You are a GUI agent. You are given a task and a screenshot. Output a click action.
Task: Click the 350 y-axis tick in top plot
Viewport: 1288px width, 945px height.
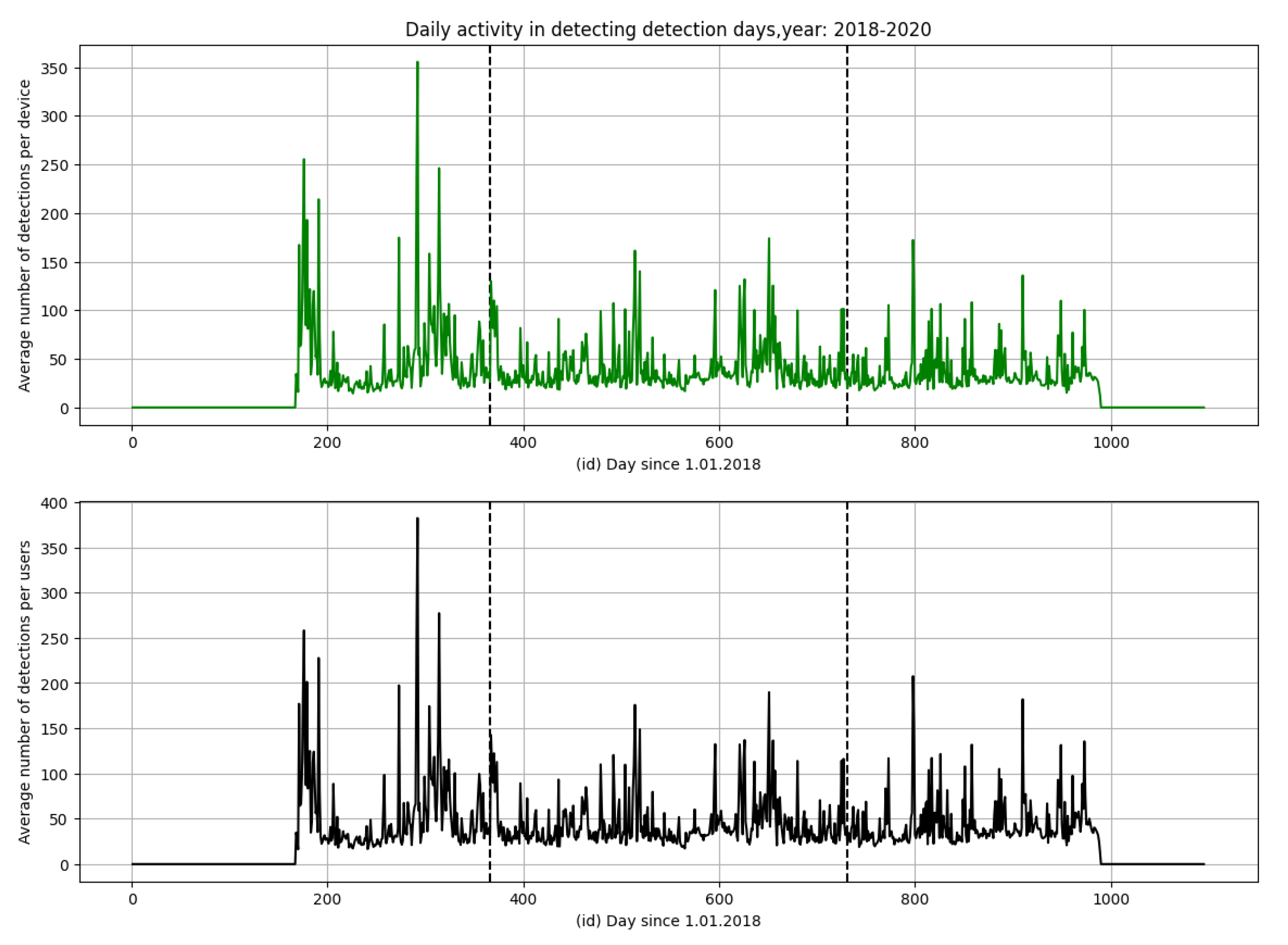[x=54, y=69]
